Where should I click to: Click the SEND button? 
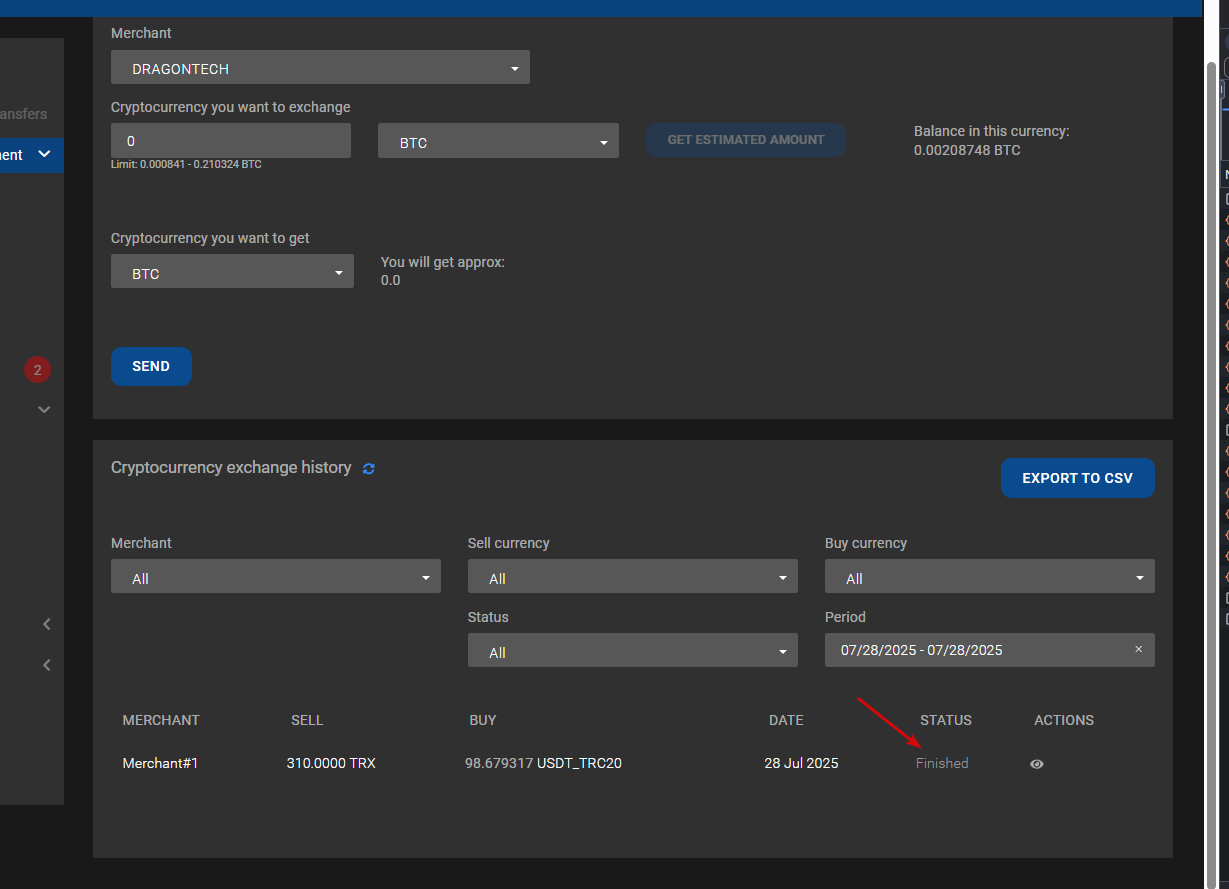click(151, 366)
